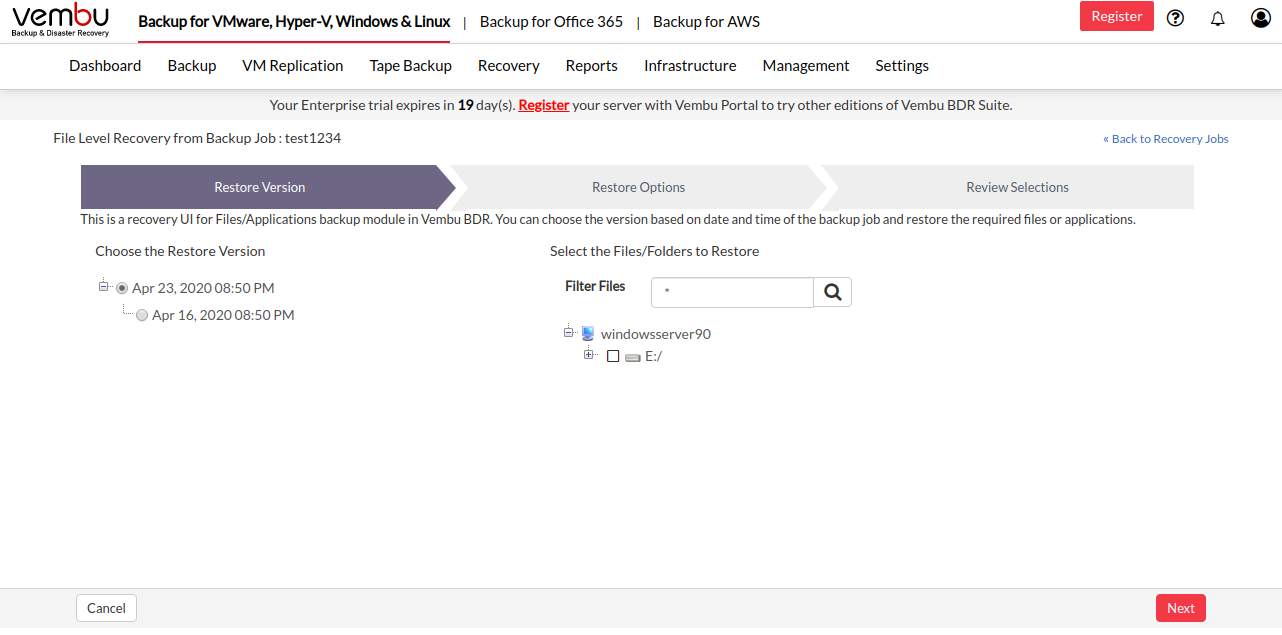Click the Next button

(x=1181, y=608)
